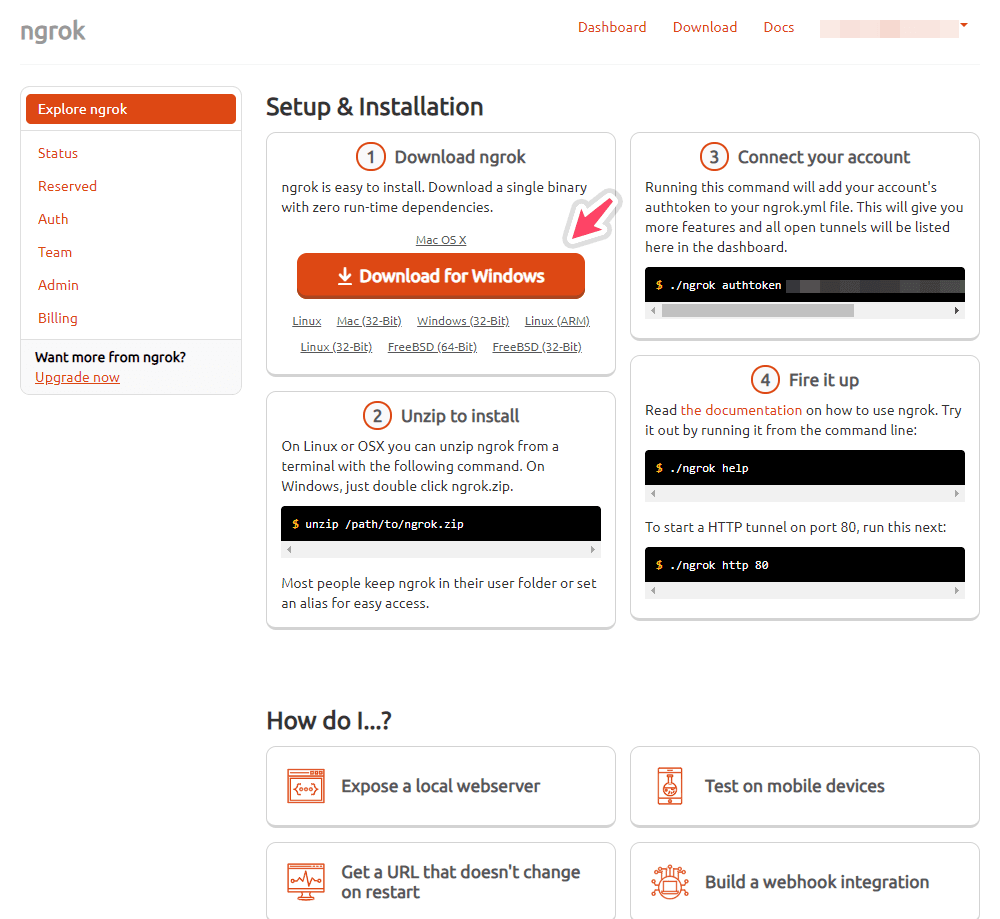Click the Unzip to install step heading
Image resolution: width=1000 pixels, height=919 pixels.
(x=460, y=416)
